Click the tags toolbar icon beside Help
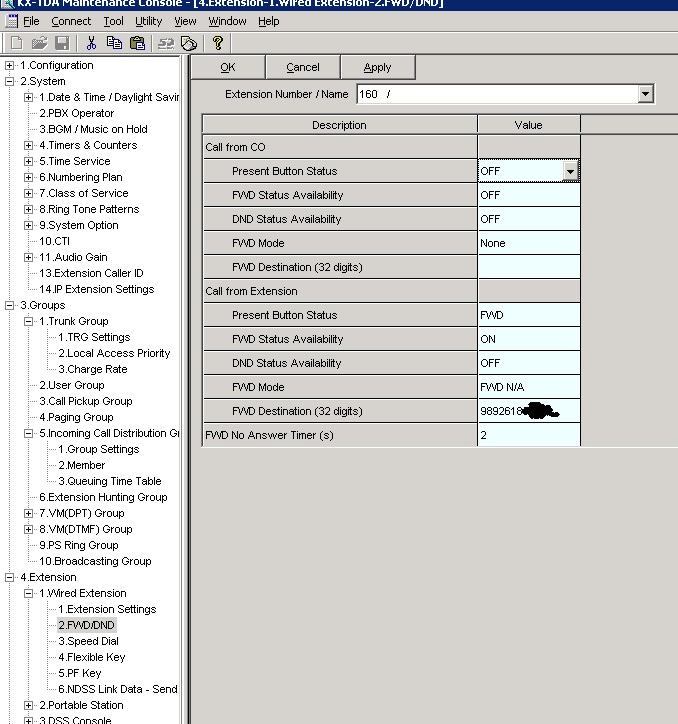This screenshot has height=724, width=678. pyautogui.click(x=189, y=43)
